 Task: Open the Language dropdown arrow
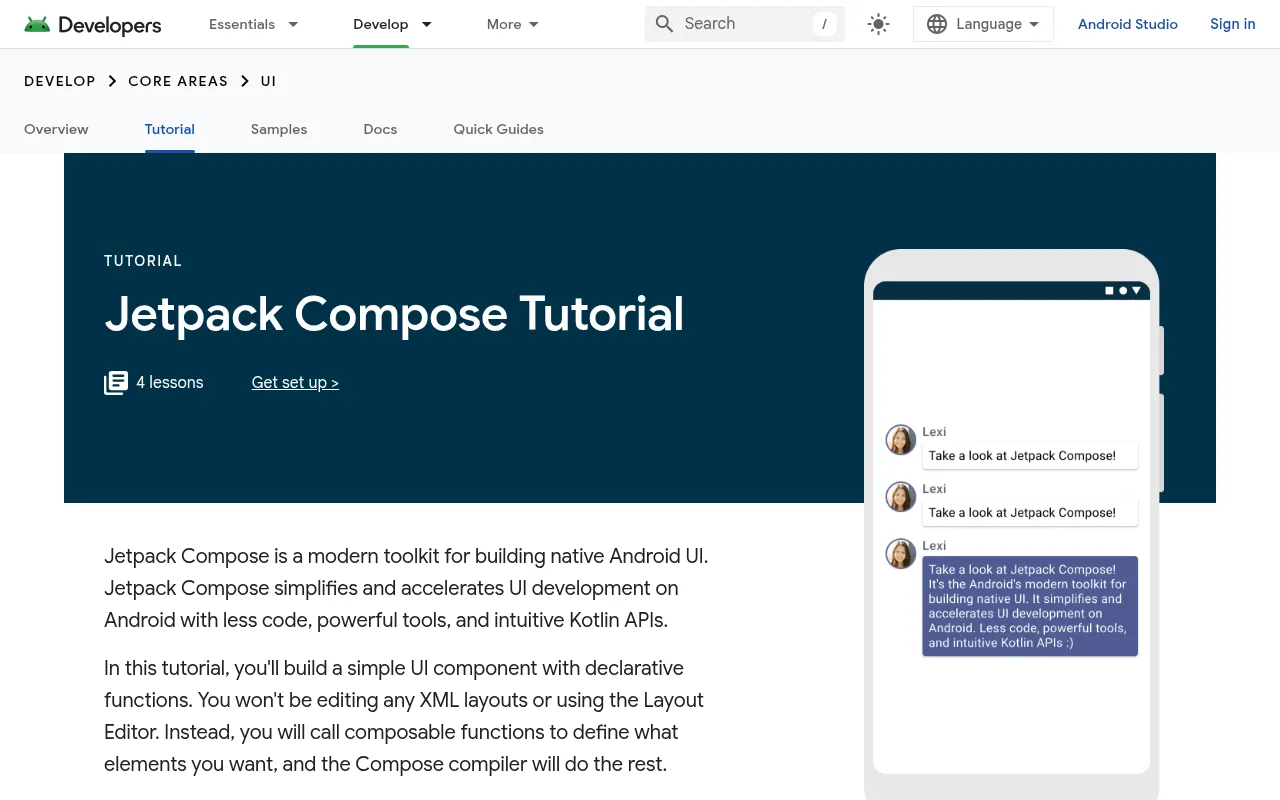pos(1034,24)
